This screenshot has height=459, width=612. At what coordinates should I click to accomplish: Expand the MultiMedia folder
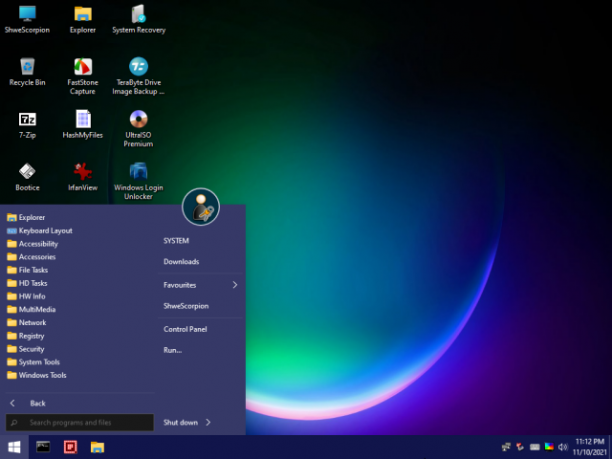click(x=80, y=310)
